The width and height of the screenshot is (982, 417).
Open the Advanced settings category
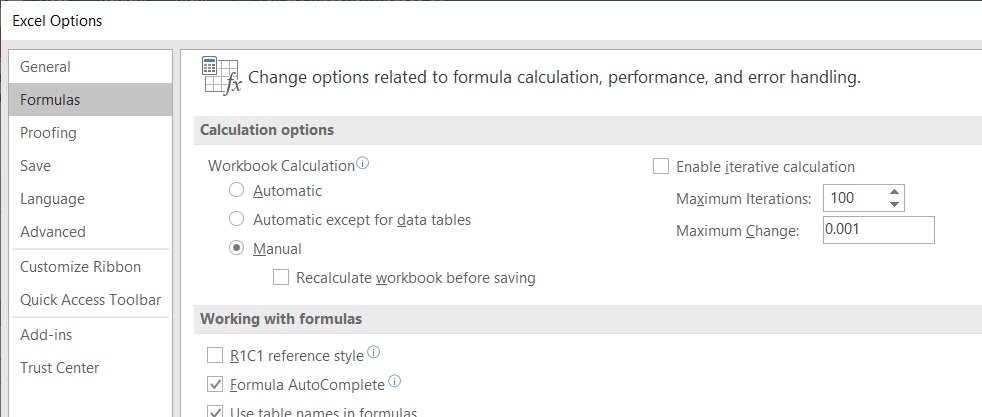53,232
